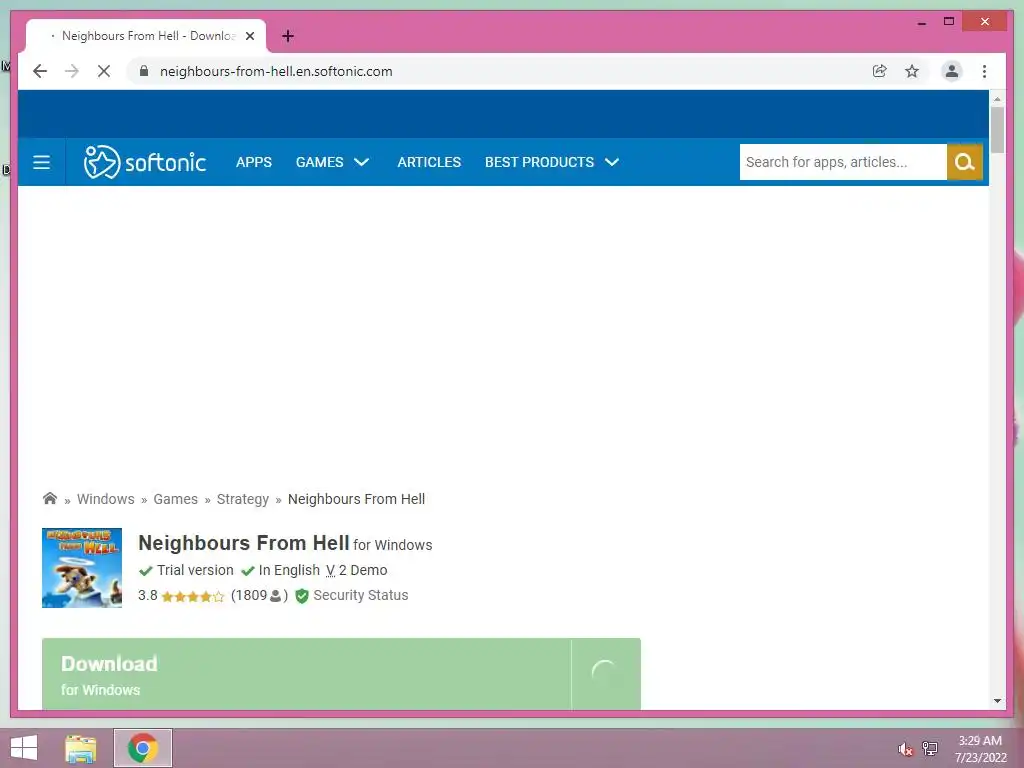Open Chrome three-dot menu
Screen dimensions: 1024x768
pos(984,71)
